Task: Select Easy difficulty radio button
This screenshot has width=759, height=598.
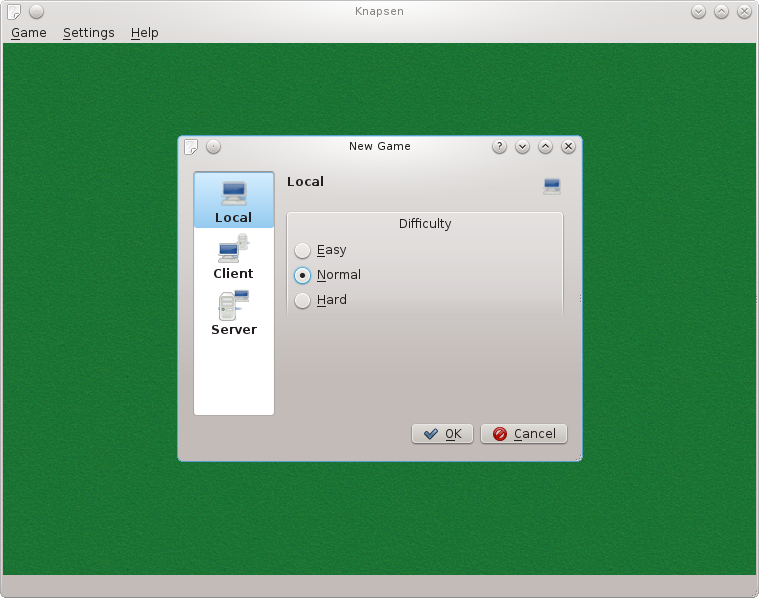Action: point(303,250)
